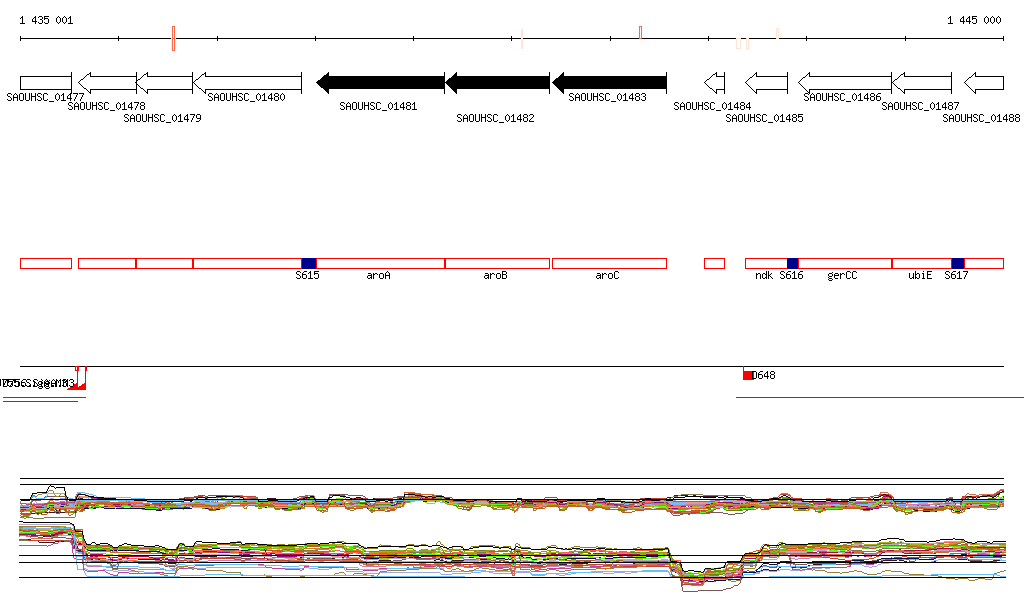
Task: Click the ndk gene name label
Action: tap(764, 275)
